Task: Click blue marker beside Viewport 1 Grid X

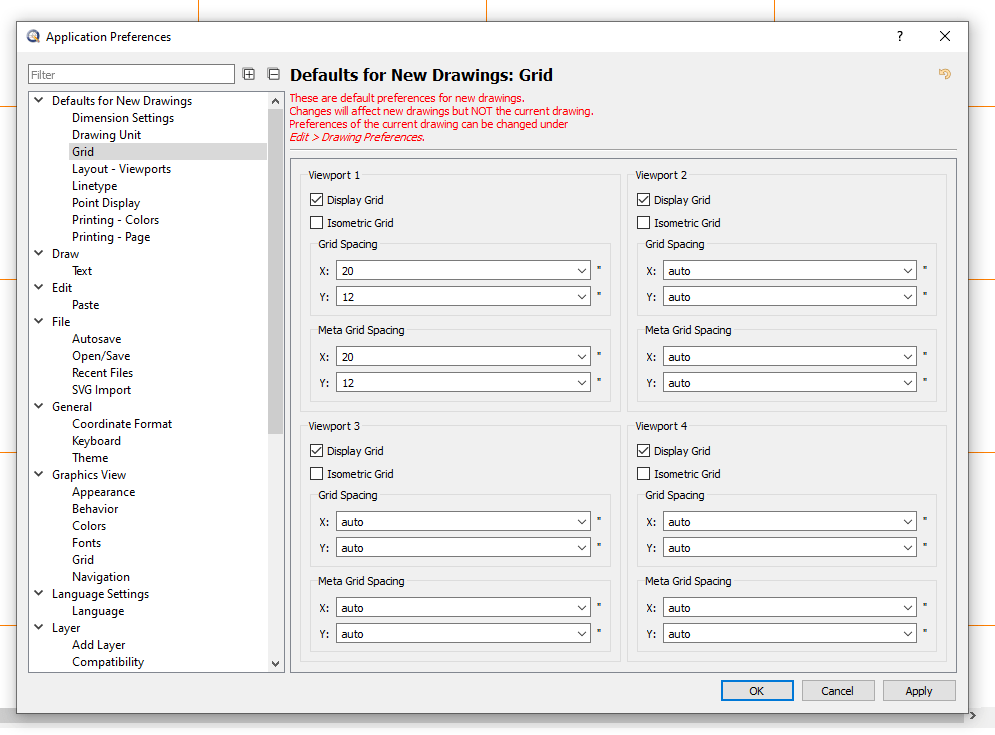Action: coord(599,268)
